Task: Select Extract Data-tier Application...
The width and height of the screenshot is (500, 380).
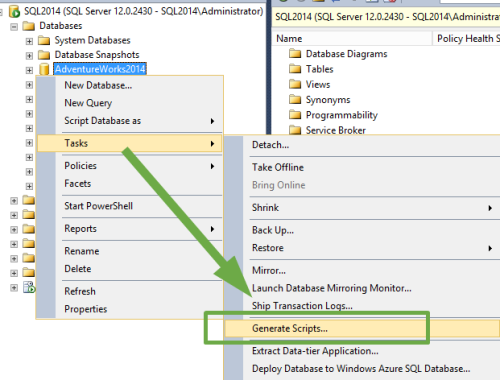Action: tap(362, 351)
